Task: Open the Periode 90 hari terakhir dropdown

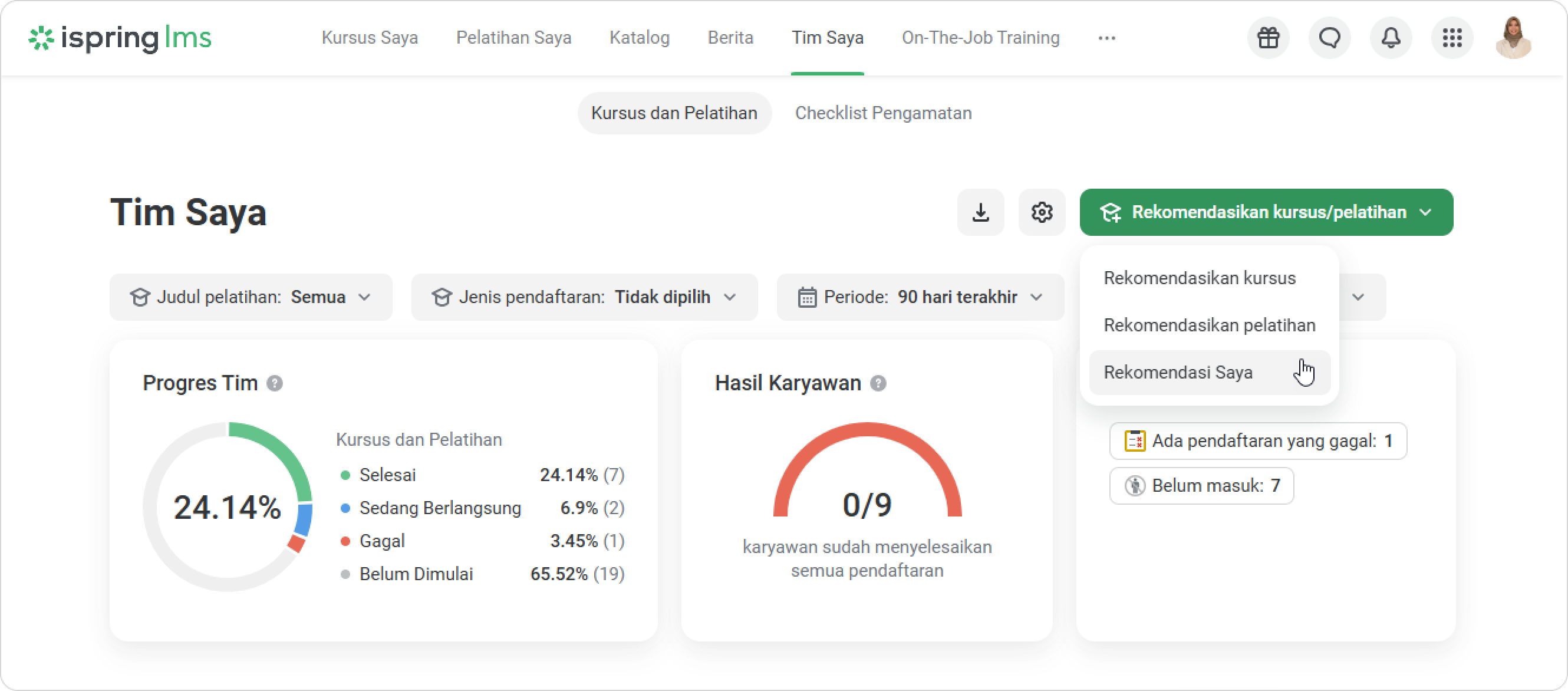Action: pos(920,297)
